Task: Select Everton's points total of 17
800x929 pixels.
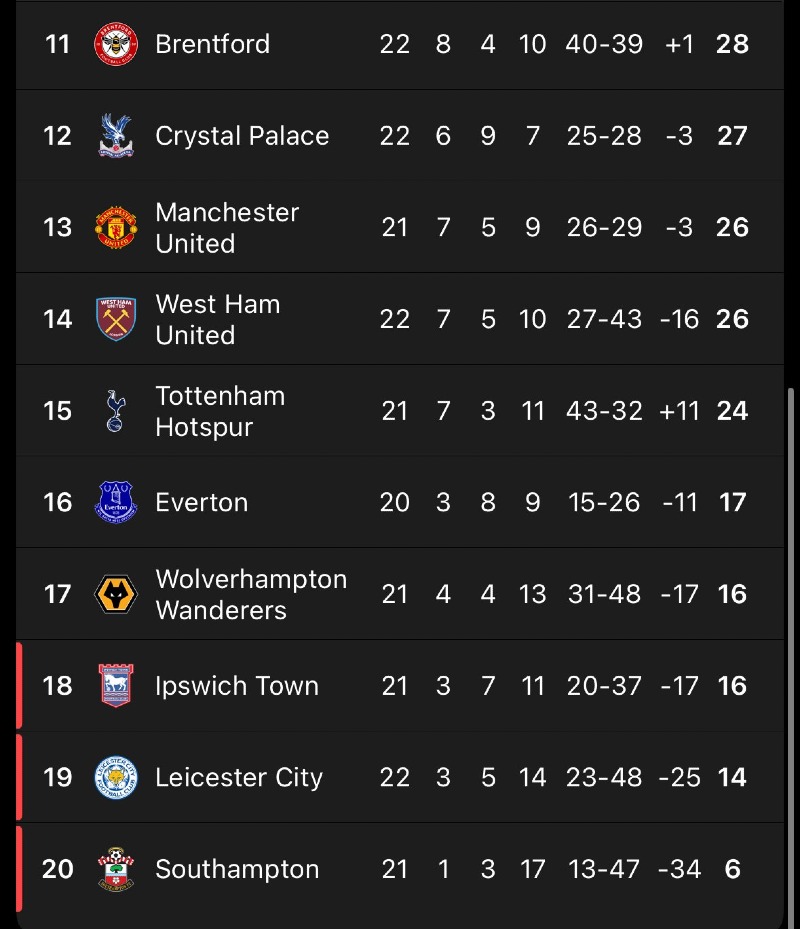Action: click(x=732, y=502)
